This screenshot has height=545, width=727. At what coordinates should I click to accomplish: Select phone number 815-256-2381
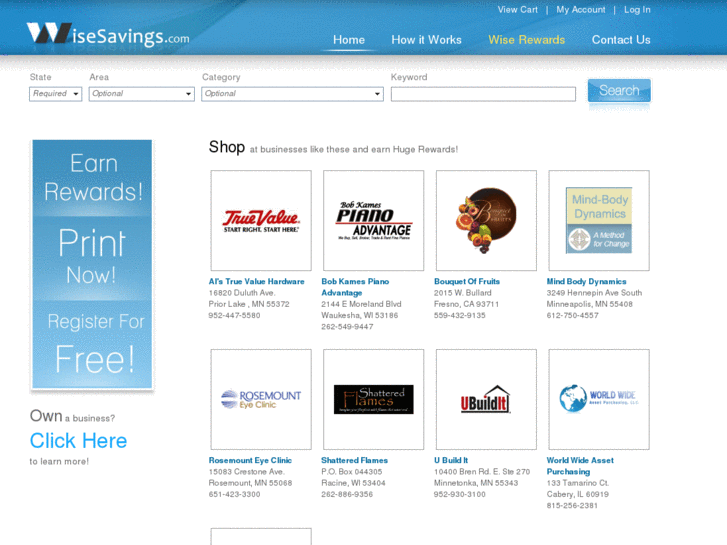click(x=573, y=506)
